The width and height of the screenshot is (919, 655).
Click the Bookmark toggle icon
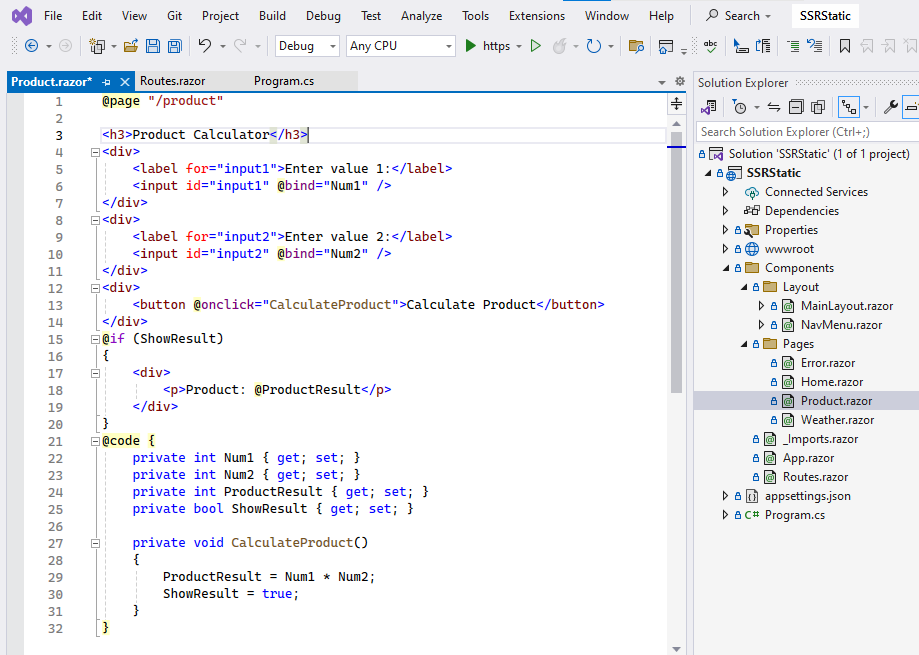click(845, 46)
